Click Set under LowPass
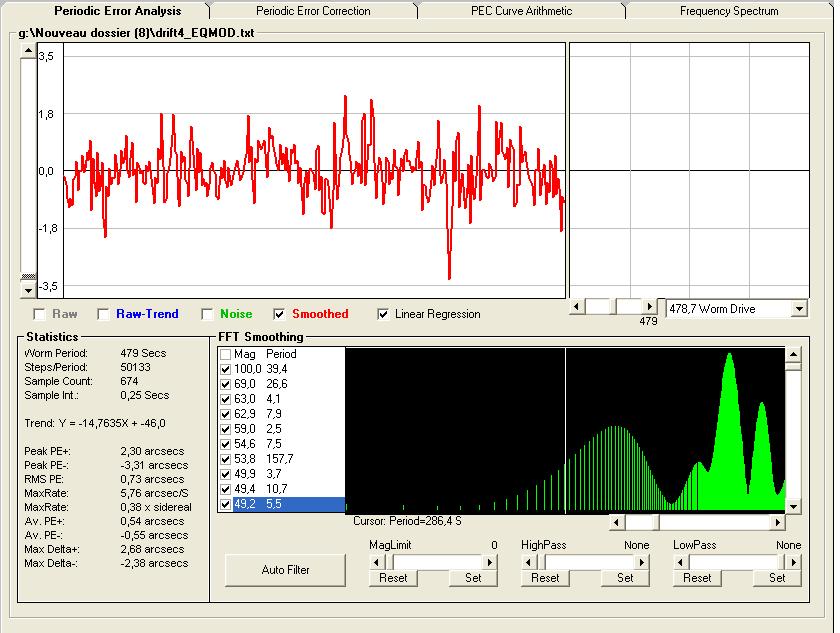840x633 pixels. click(777, 578)
